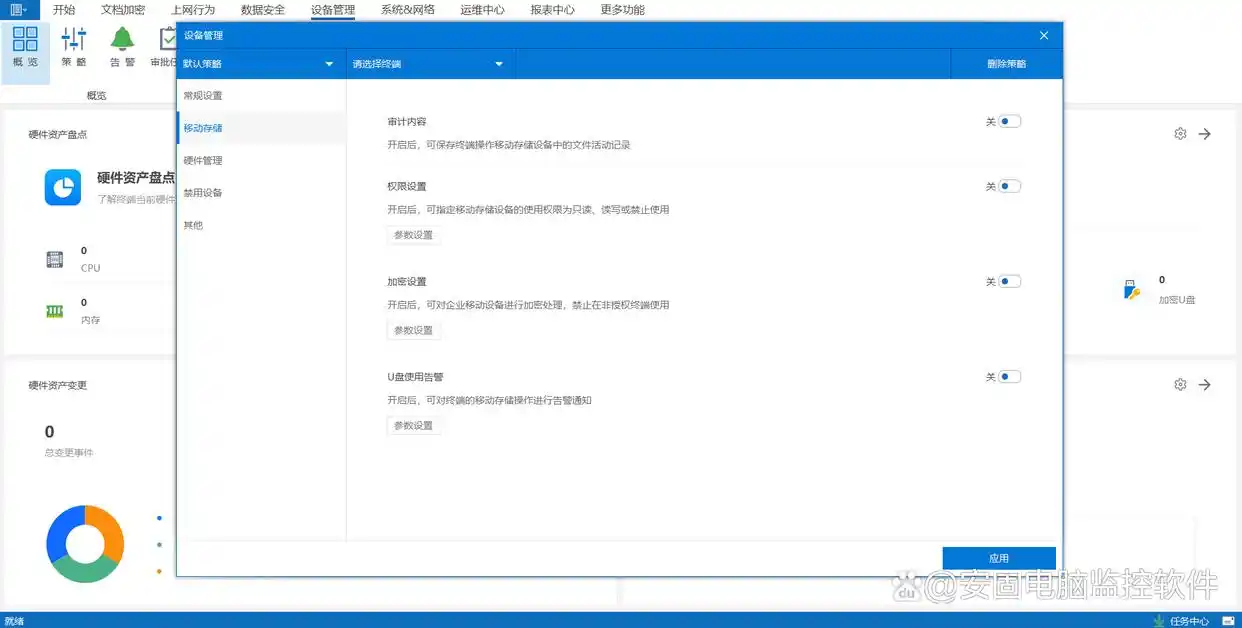Click the 任务中心 download icon in status bar

coord(1158,620)
